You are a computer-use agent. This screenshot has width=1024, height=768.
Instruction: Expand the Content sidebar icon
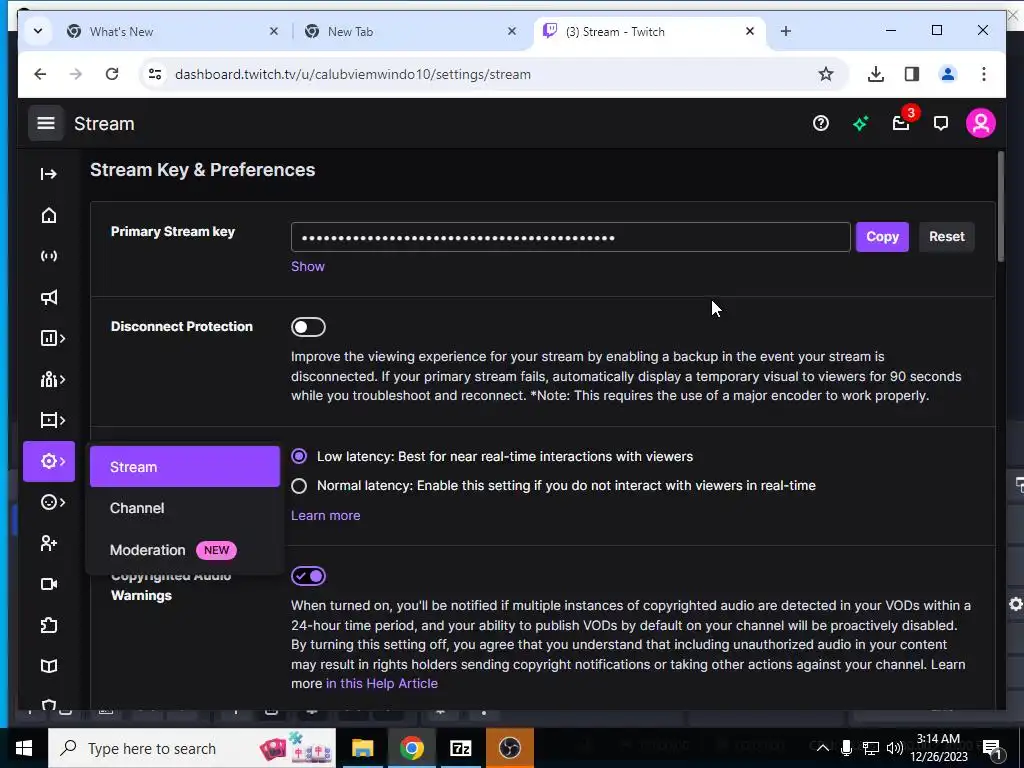(51, 420)
